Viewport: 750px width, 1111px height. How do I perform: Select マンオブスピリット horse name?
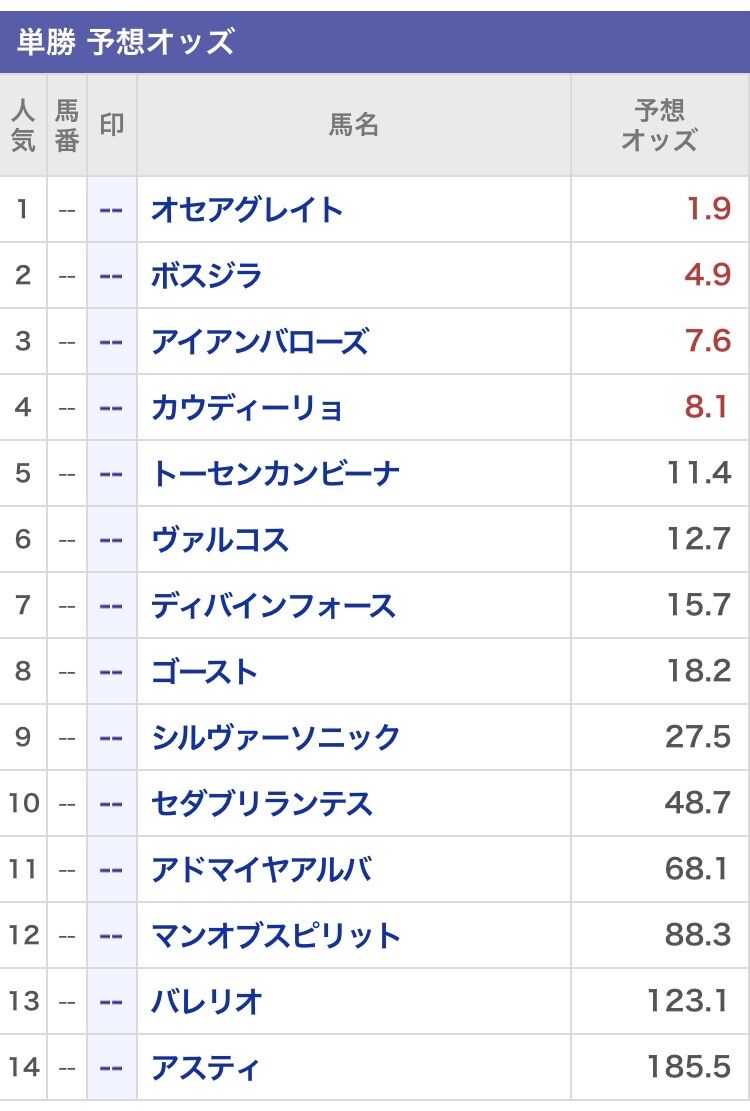tap(275, 936)
